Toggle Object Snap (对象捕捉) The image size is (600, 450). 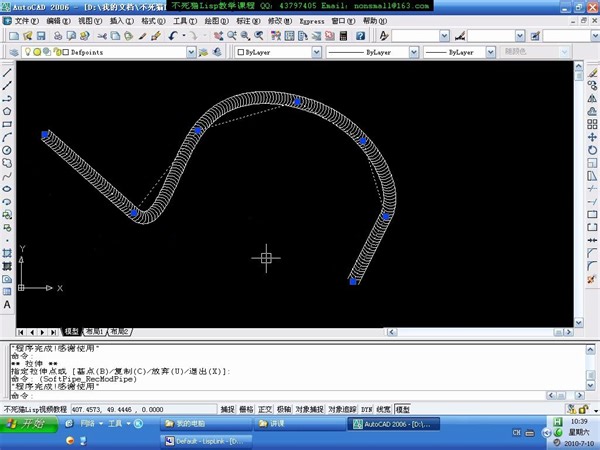[x=310, y=409]
